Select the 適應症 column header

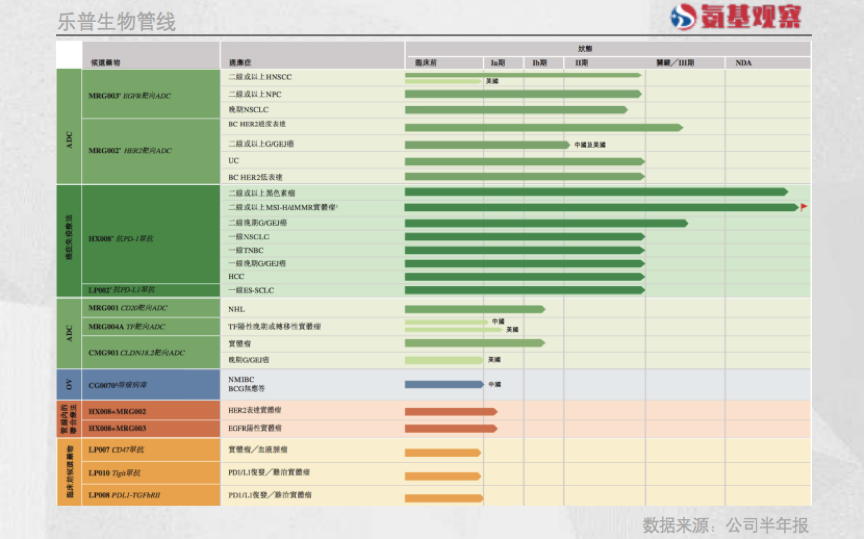(240, 63)
